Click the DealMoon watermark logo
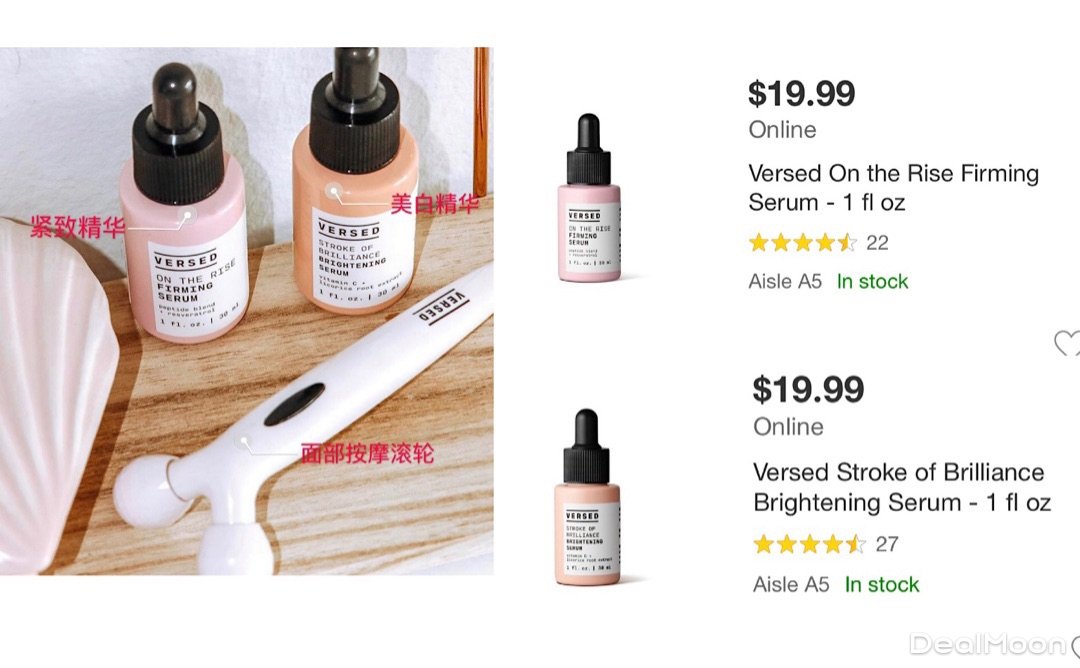This screenshot has height=668, width=1080. click(x=988, y=645)
